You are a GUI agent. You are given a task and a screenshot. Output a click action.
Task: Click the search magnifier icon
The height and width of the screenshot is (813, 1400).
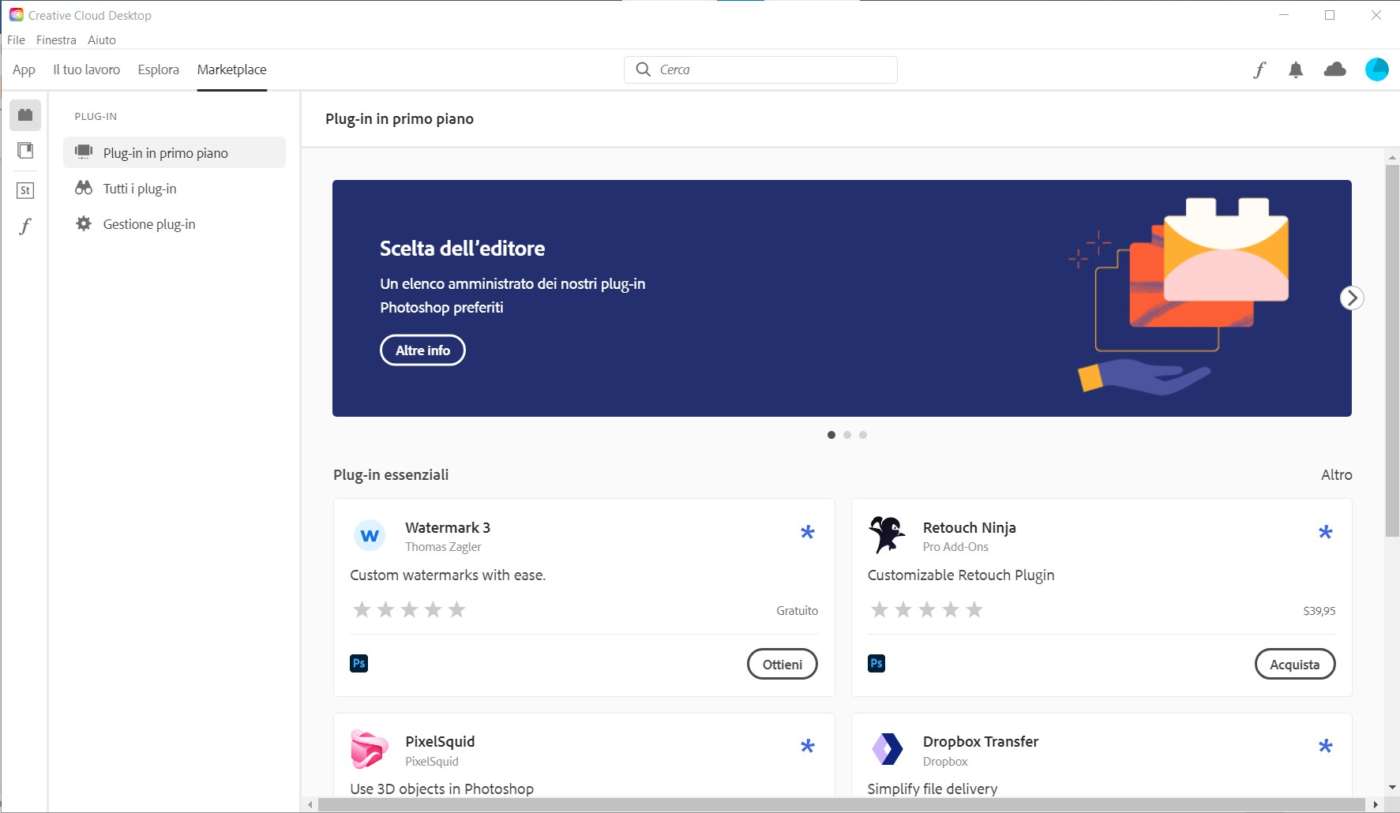[643, 70]
